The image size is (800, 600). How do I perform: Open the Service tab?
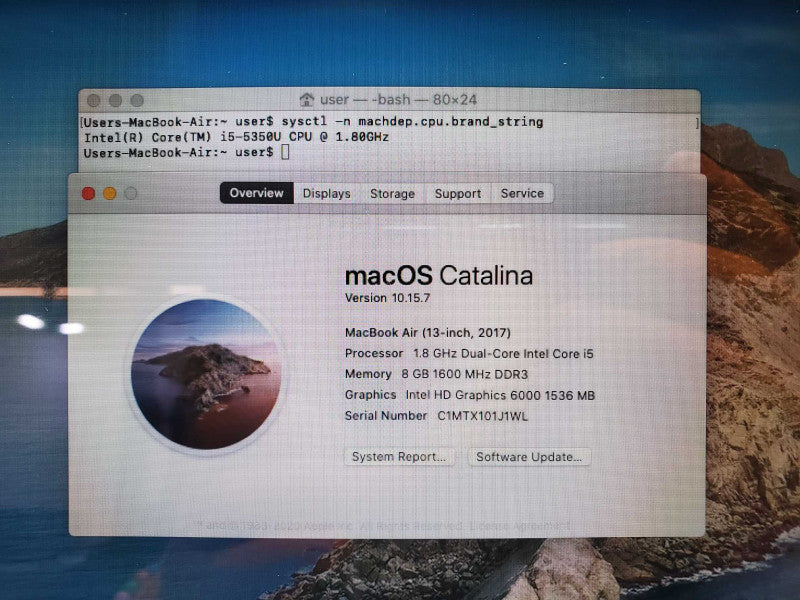[522, 193]
